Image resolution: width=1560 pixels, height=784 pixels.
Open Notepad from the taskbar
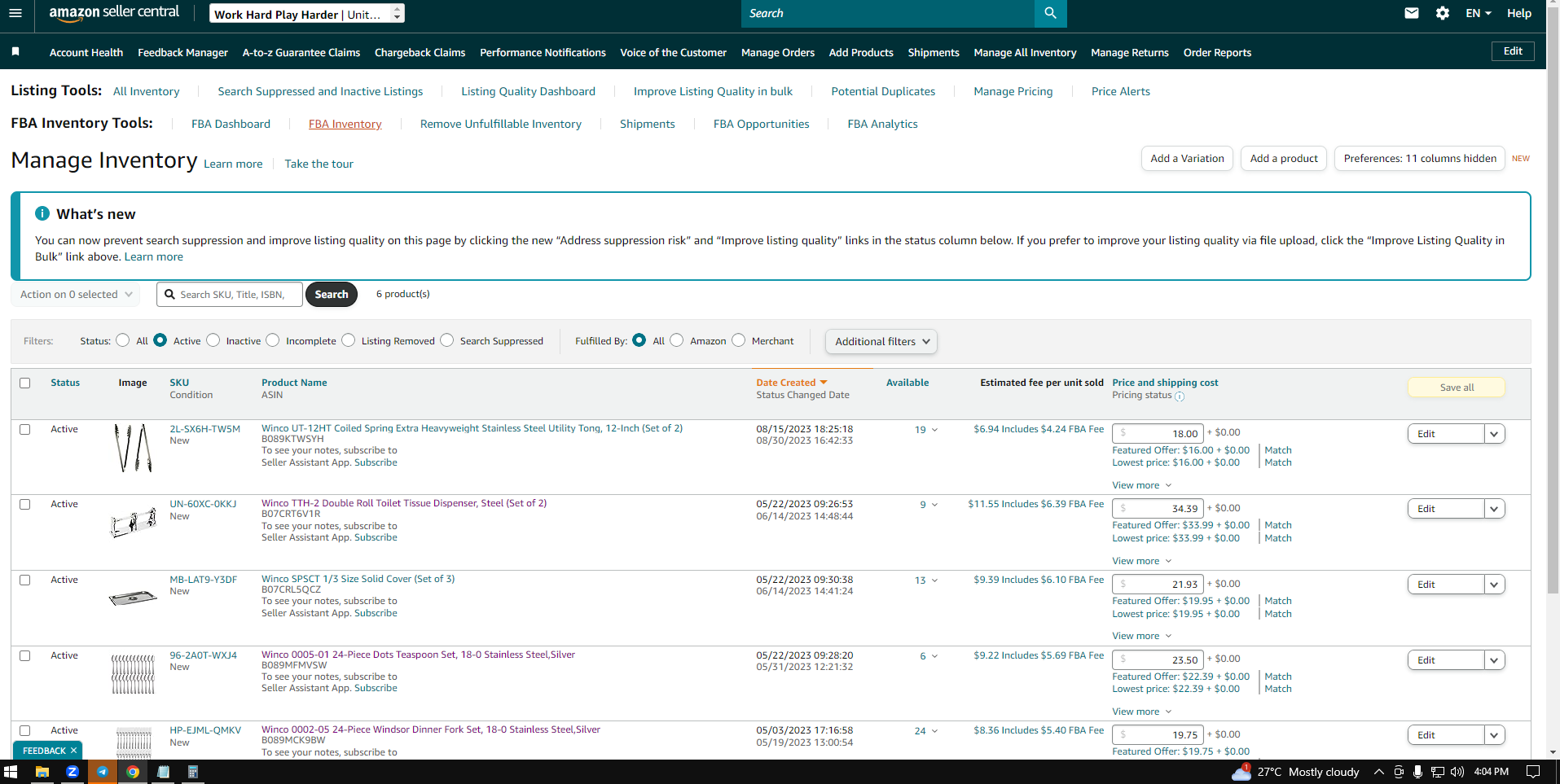coord(163,772)
